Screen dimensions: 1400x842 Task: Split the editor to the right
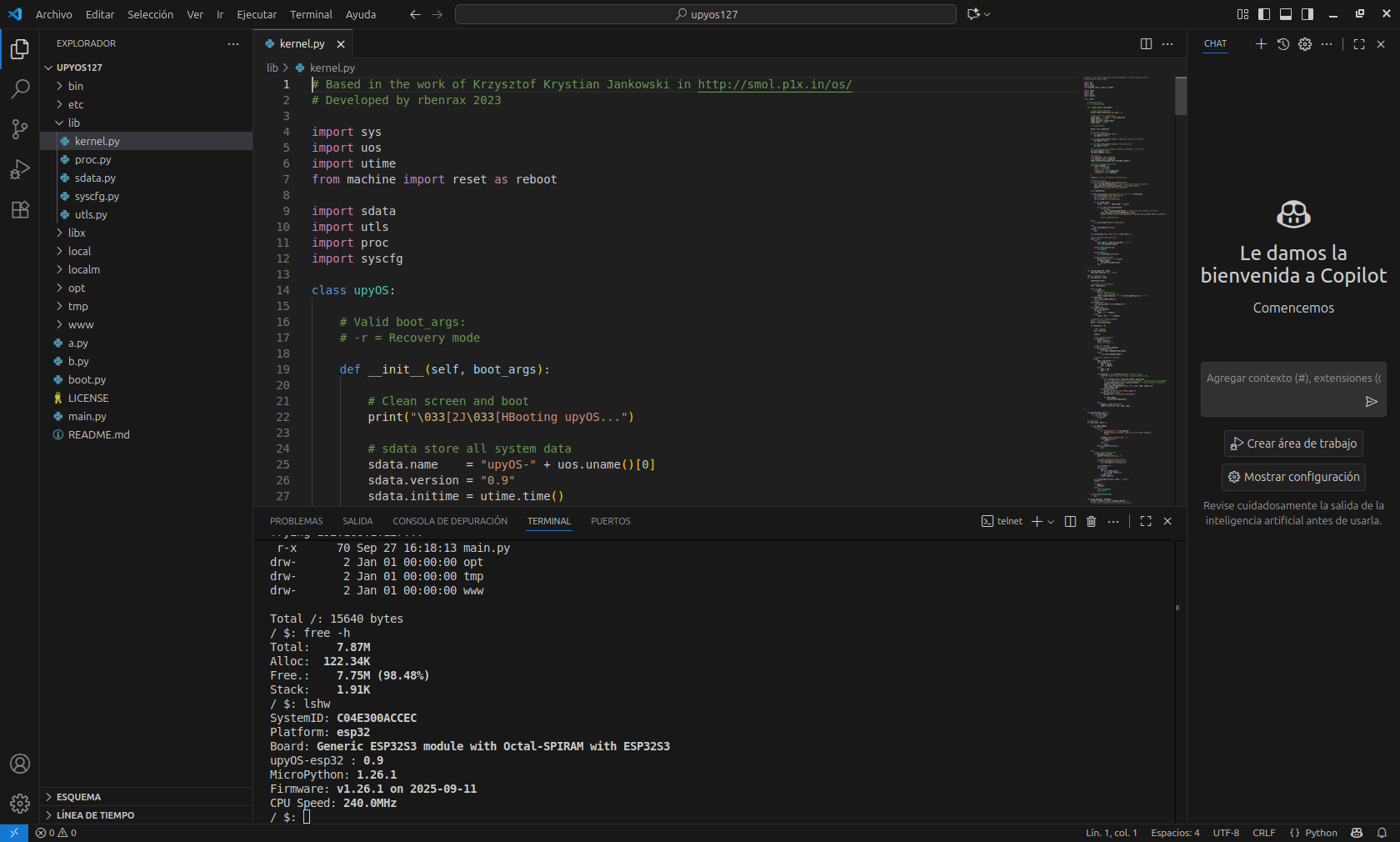click(1146, 44)
